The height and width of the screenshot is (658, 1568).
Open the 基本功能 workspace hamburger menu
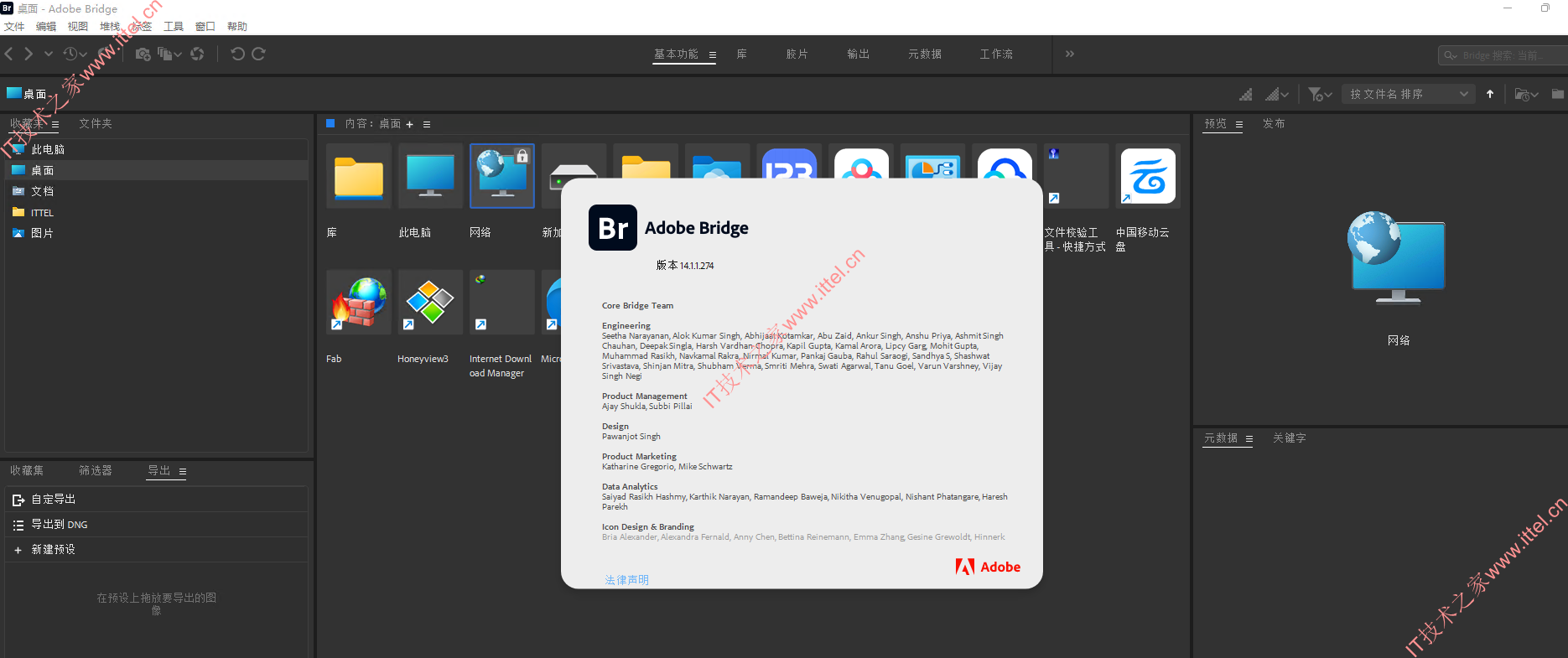713,54
